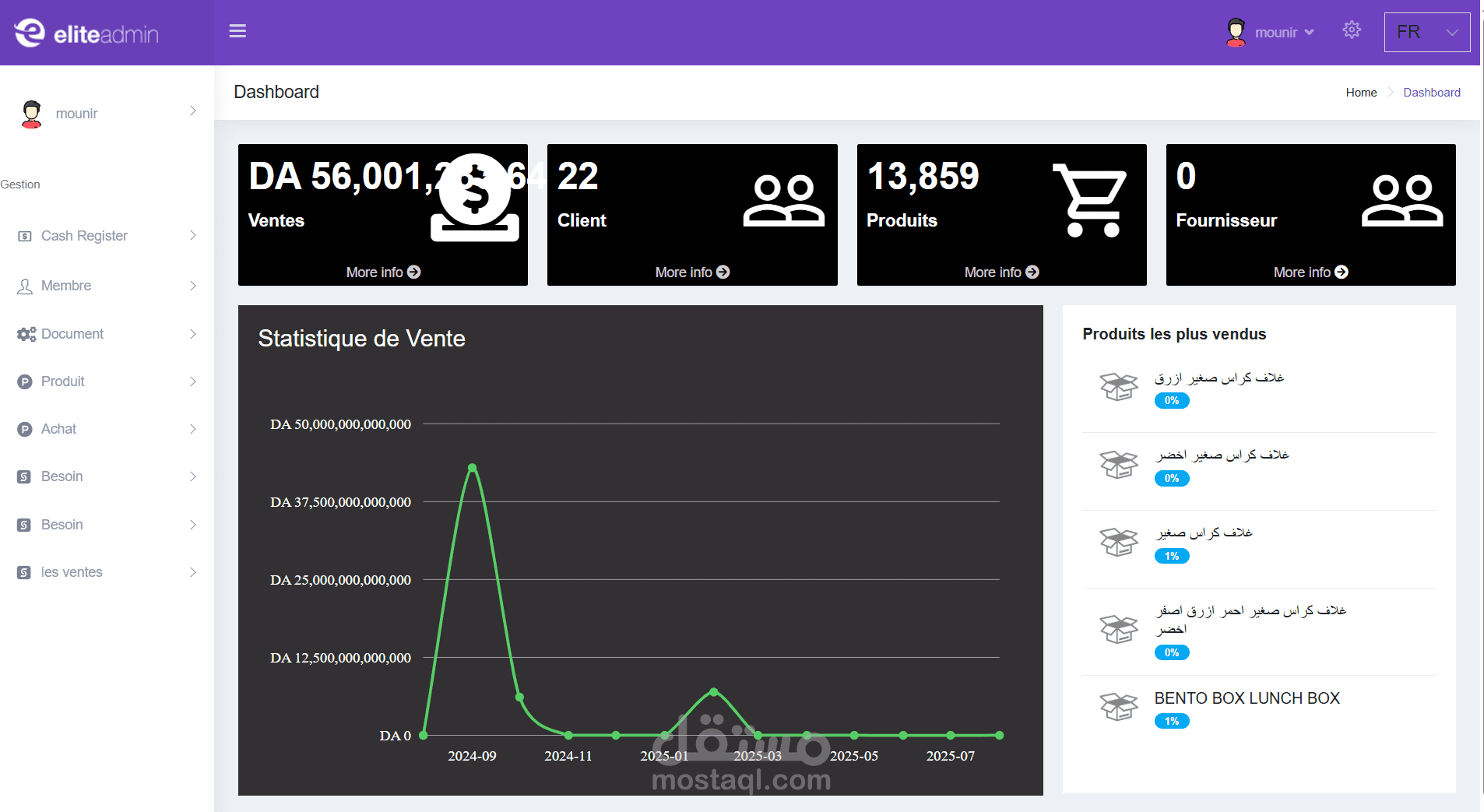1484x812 pixels.
Task: Click the people icon on Fournisseur card
Action: pos(1402,201)
